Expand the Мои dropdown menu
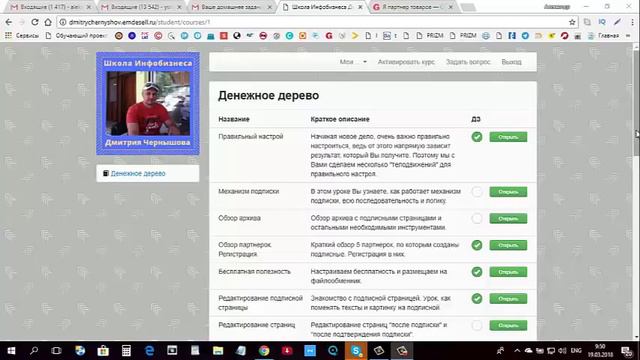 click(x=353, y=62)
